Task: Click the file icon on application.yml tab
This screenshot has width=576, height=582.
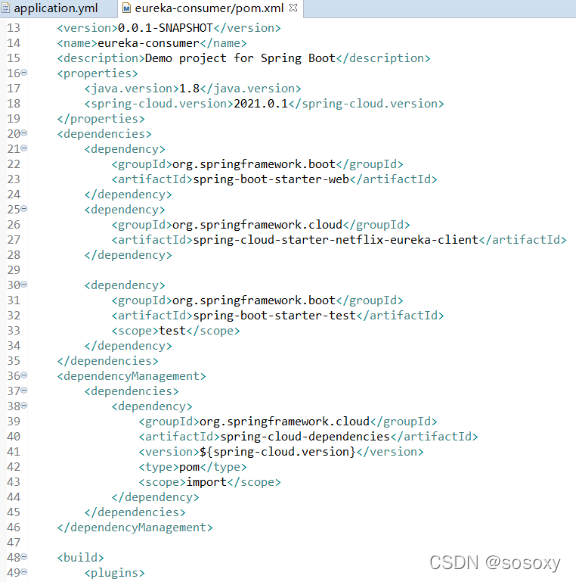Action: coord(6,8)
